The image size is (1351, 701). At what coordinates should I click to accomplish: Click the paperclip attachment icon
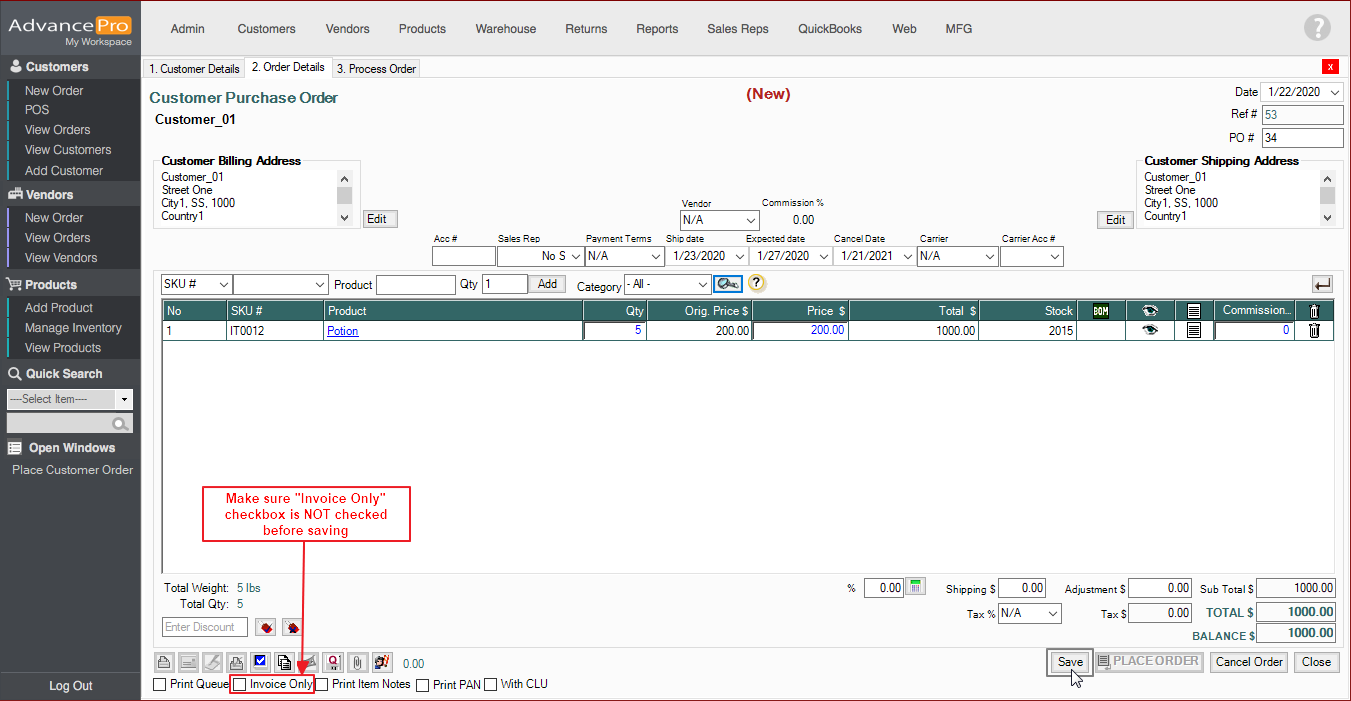pyautogui.click(x=356, y=662)
